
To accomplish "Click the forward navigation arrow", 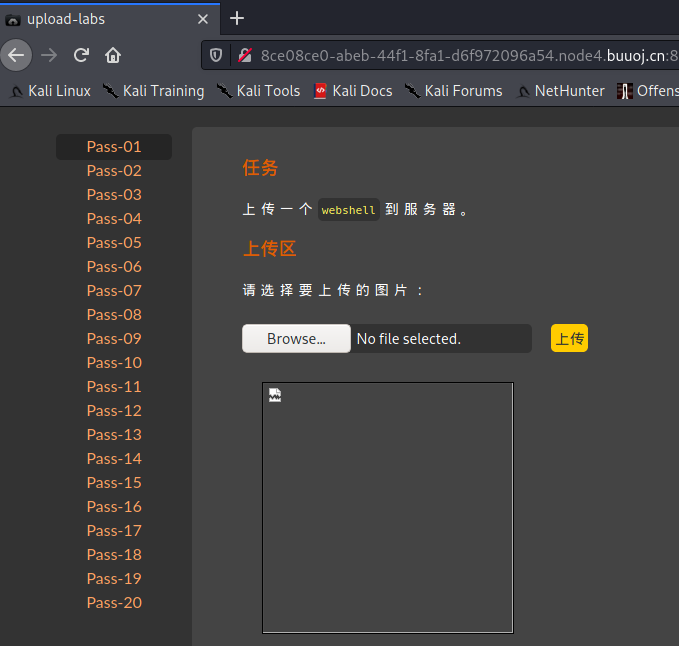I will pos(49,55).
